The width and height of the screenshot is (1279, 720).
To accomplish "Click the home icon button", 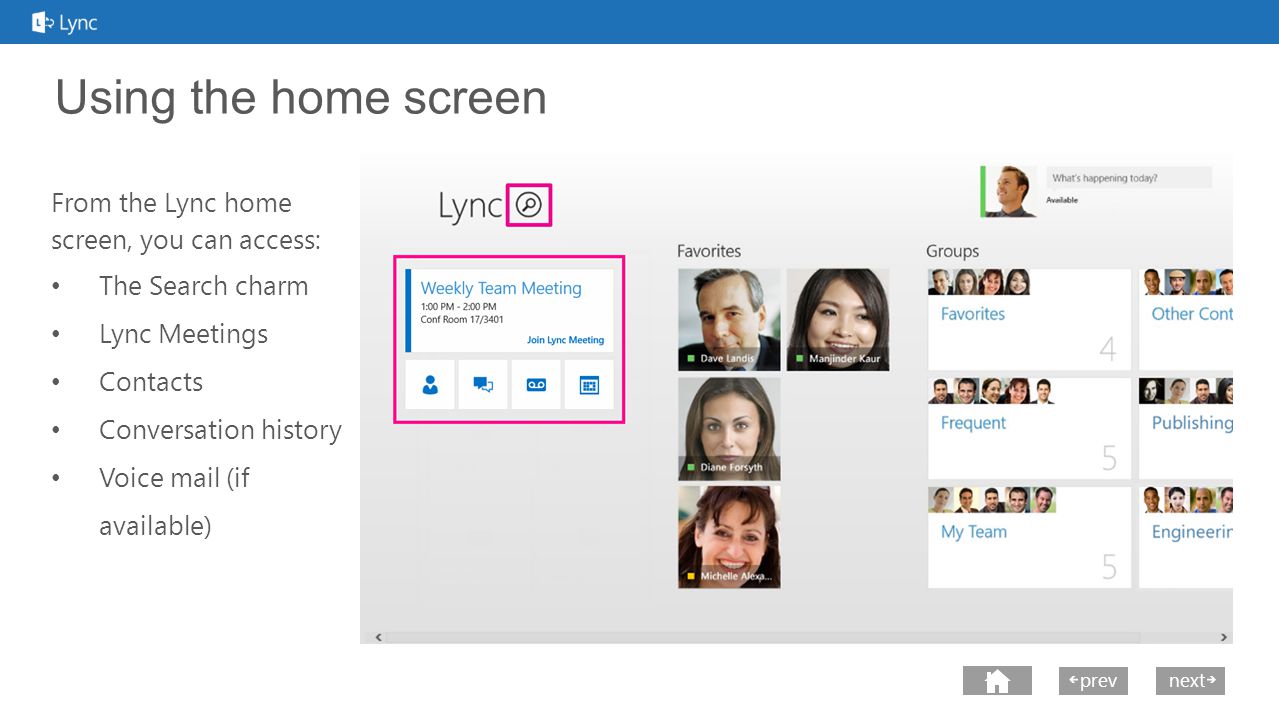I will pyautogui.click(x=997, y=681).
